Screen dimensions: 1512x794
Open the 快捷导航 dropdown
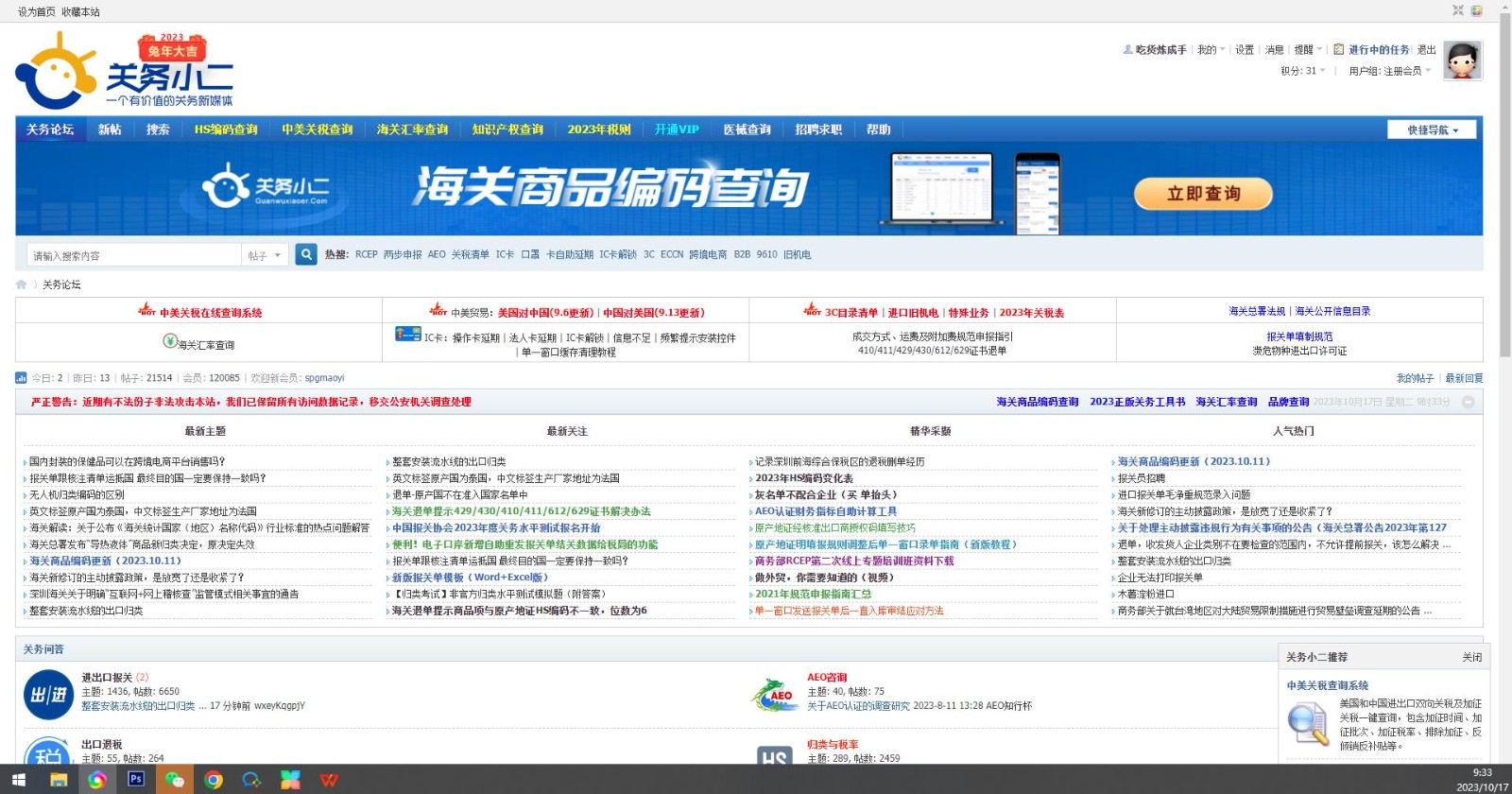pos(1432,129)
